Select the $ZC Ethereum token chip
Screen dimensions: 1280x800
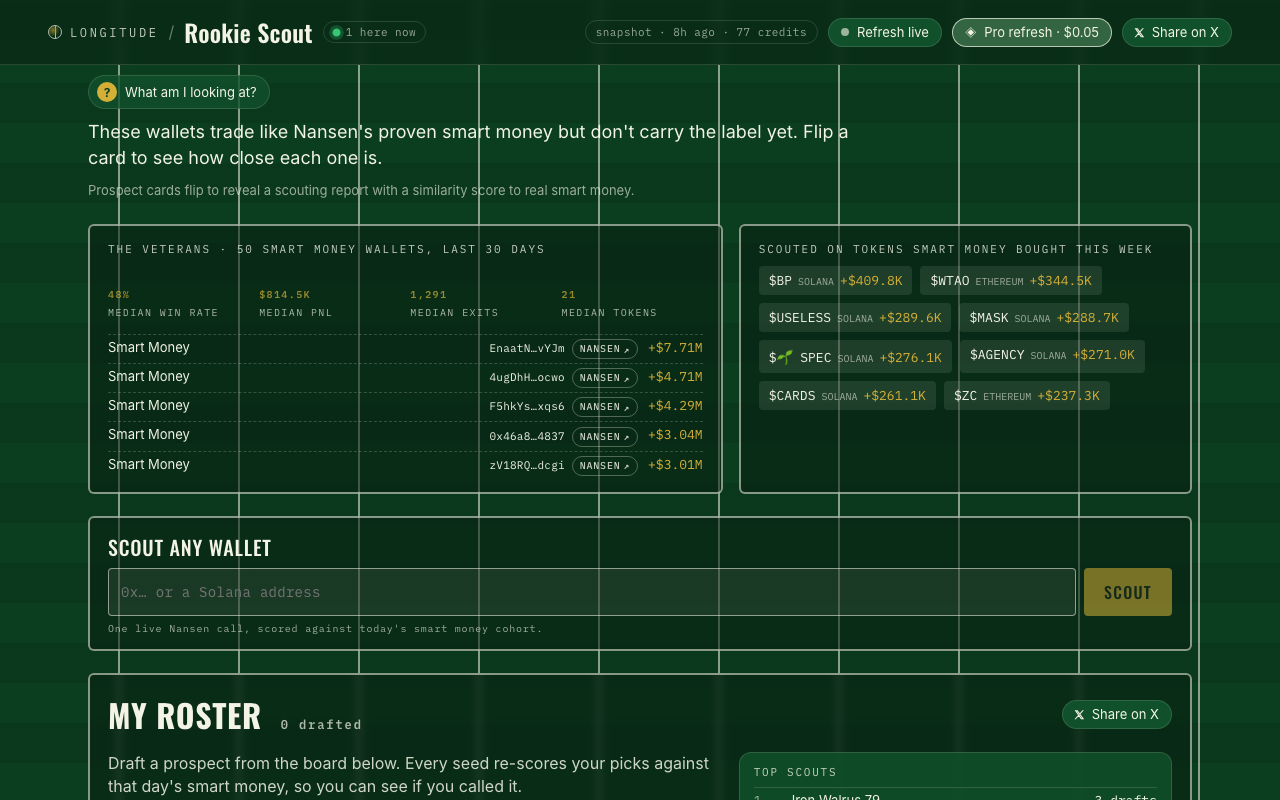pos(1027,396)
